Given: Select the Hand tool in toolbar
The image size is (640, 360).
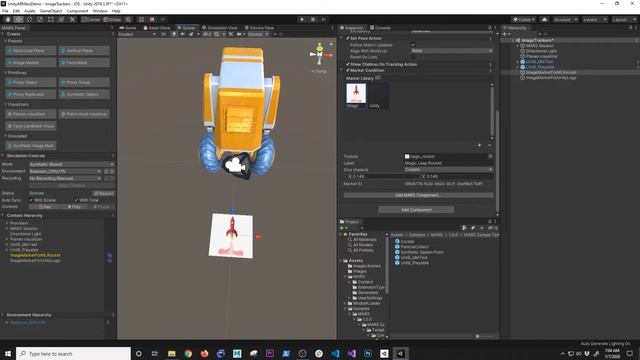Looking at the screenshot, I should click(x=8, y=19).
